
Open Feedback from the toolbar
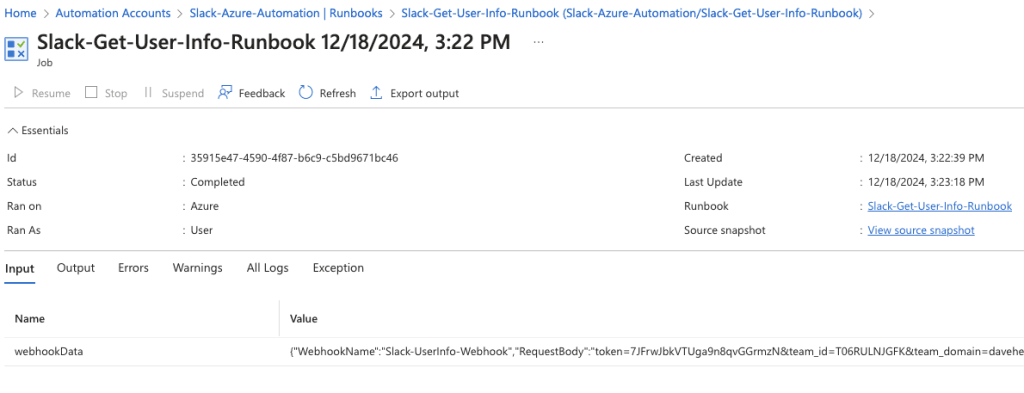pos(251,93)
